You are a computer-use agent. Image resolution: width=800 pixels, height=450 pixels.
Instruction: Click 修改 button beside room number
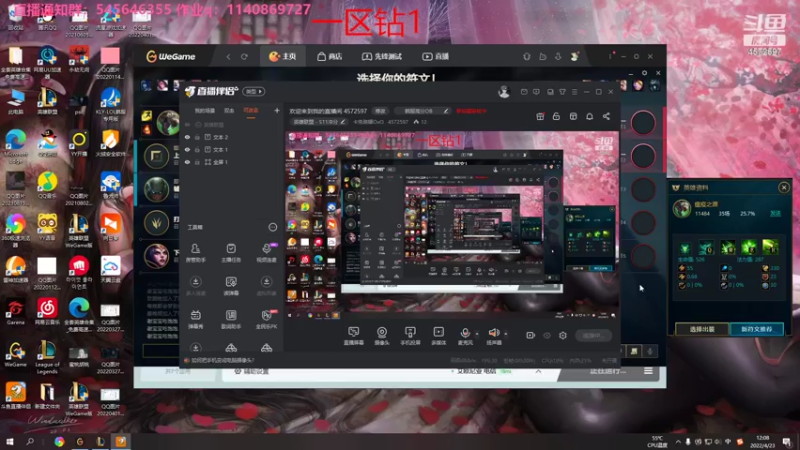coord(381,111)
